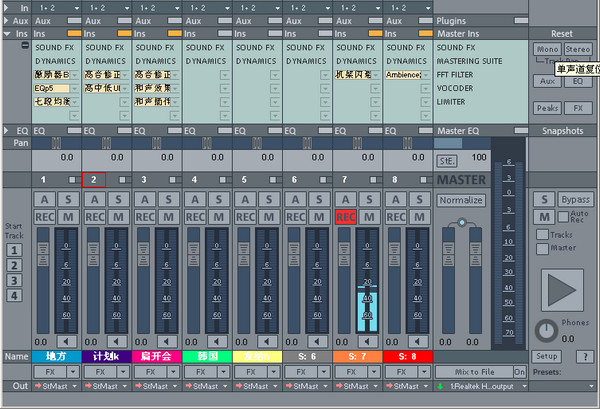Screen dimensions: 600x409
Task: Open the VOCODER master insert
Action: (455, 87)
